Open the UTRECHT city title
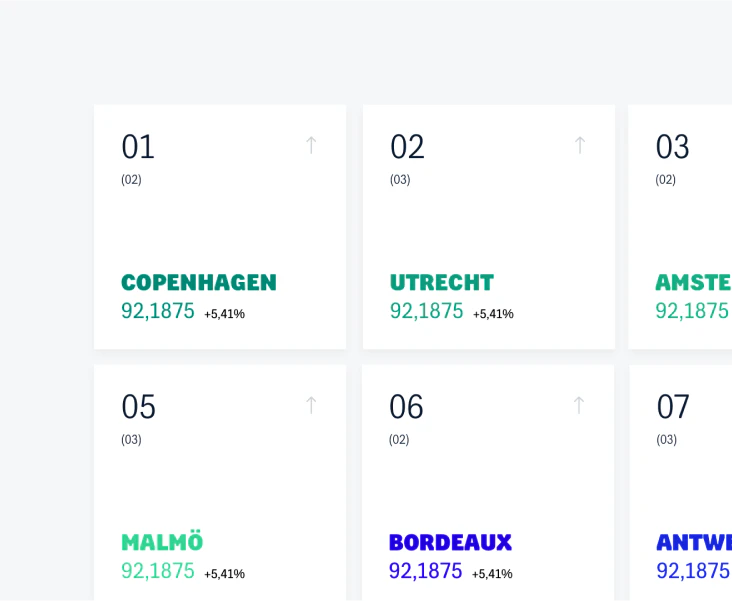The height and width of the screenshot is (601, 732). pos(442,283)
